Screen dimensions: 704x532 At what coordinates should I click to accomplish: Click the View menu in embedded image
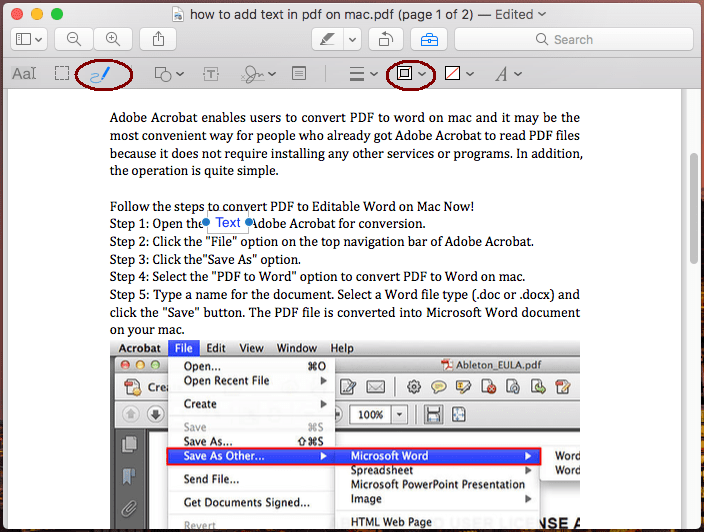[251, 348]
